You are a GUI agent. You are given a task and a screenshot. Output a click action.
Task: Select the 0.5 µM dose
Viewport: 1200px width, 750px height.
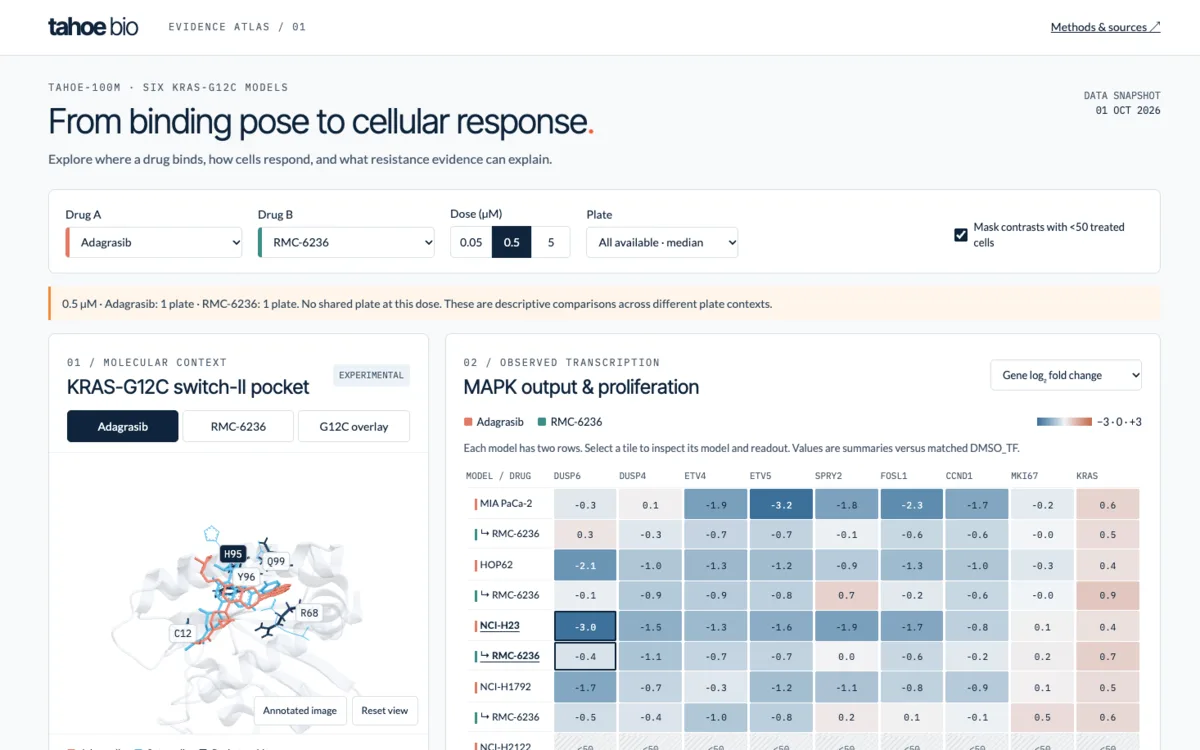pos(511,242)
